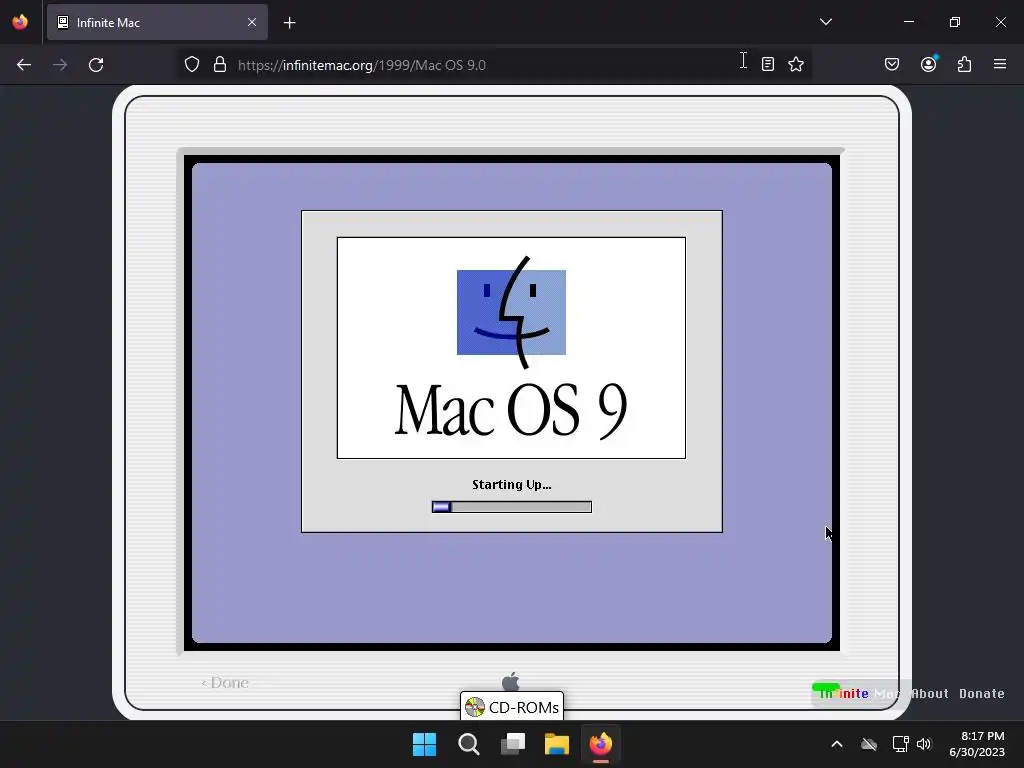Click the Starting Up progress bar
This screenshot has height=768, width=1024.
pyautogui.click(x=512, y=507)
